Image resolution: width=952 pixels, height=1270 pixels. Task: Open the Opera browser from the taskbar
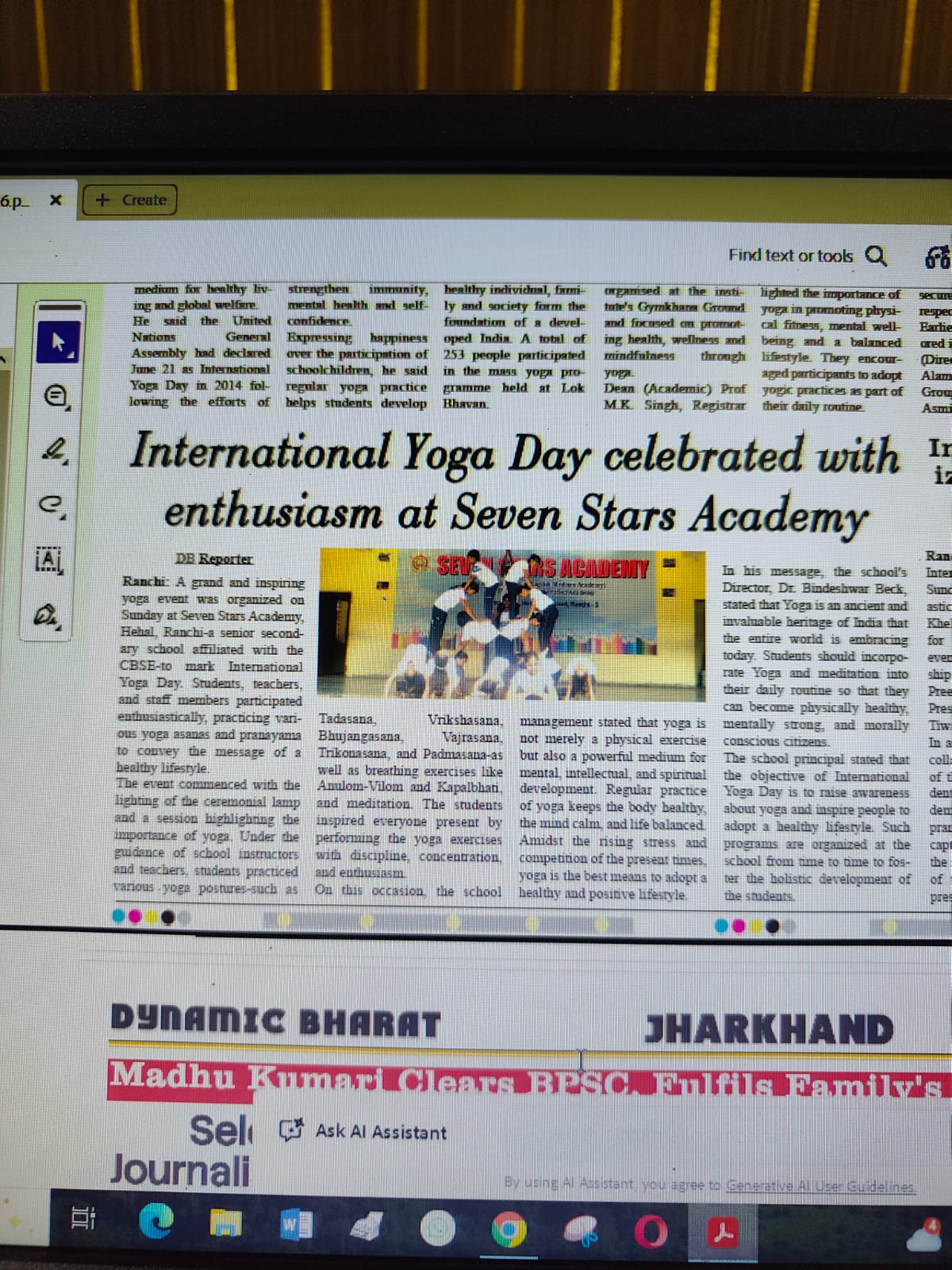[652, 1232]
